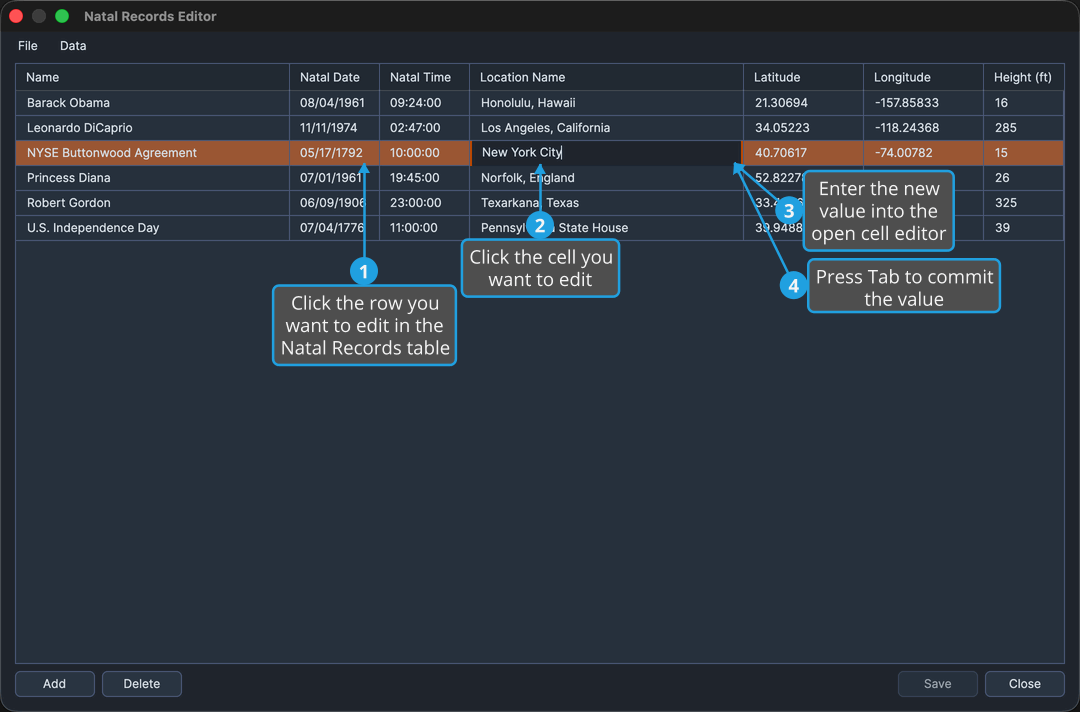1080x712 pixels.
Task: Select the NYSE Buttonwood Agreement name cell
Action: click(x=152, y=153)
